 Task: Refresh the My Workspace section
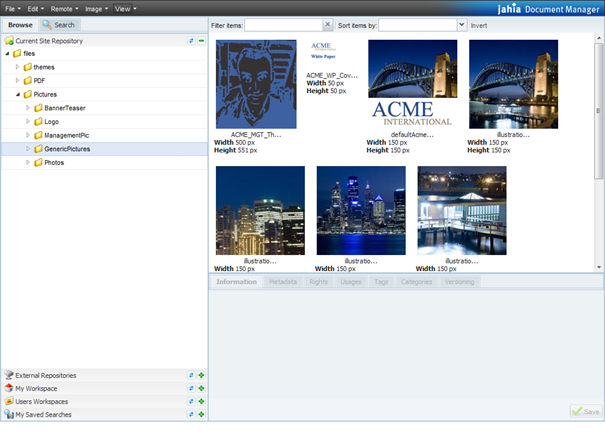[191, 388]
